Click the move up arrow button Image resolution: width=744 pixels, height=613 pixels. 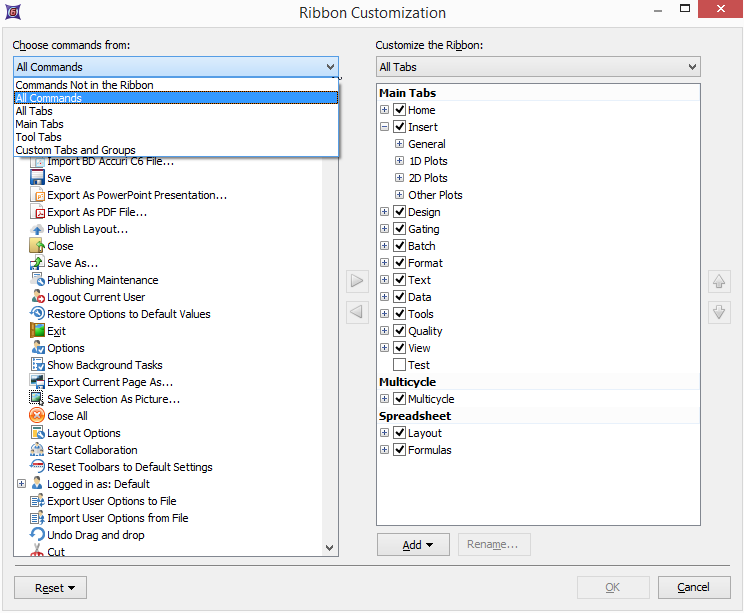(x=718, y=282)
